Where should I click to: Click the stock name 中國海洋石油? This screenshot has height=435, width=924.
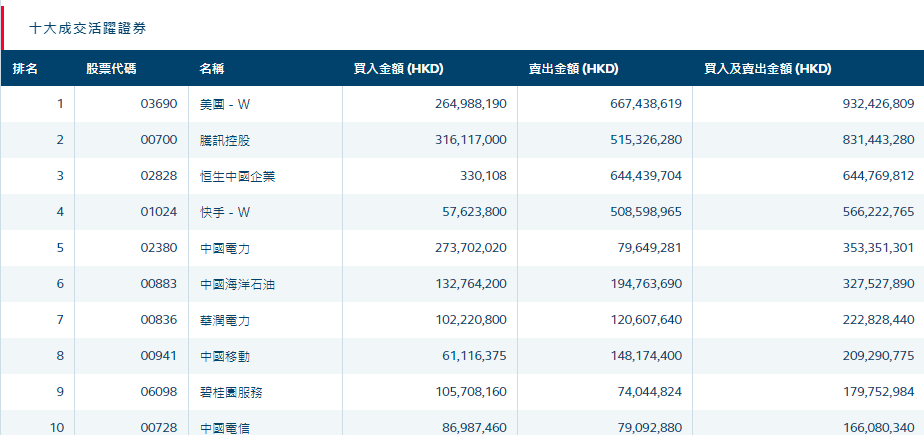237,284
